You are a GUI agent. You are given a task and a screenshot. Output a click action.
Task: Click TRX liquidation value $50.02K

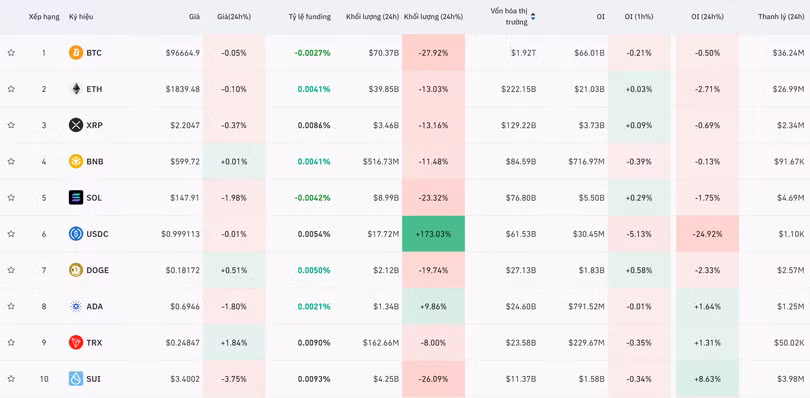coord(790,343)
